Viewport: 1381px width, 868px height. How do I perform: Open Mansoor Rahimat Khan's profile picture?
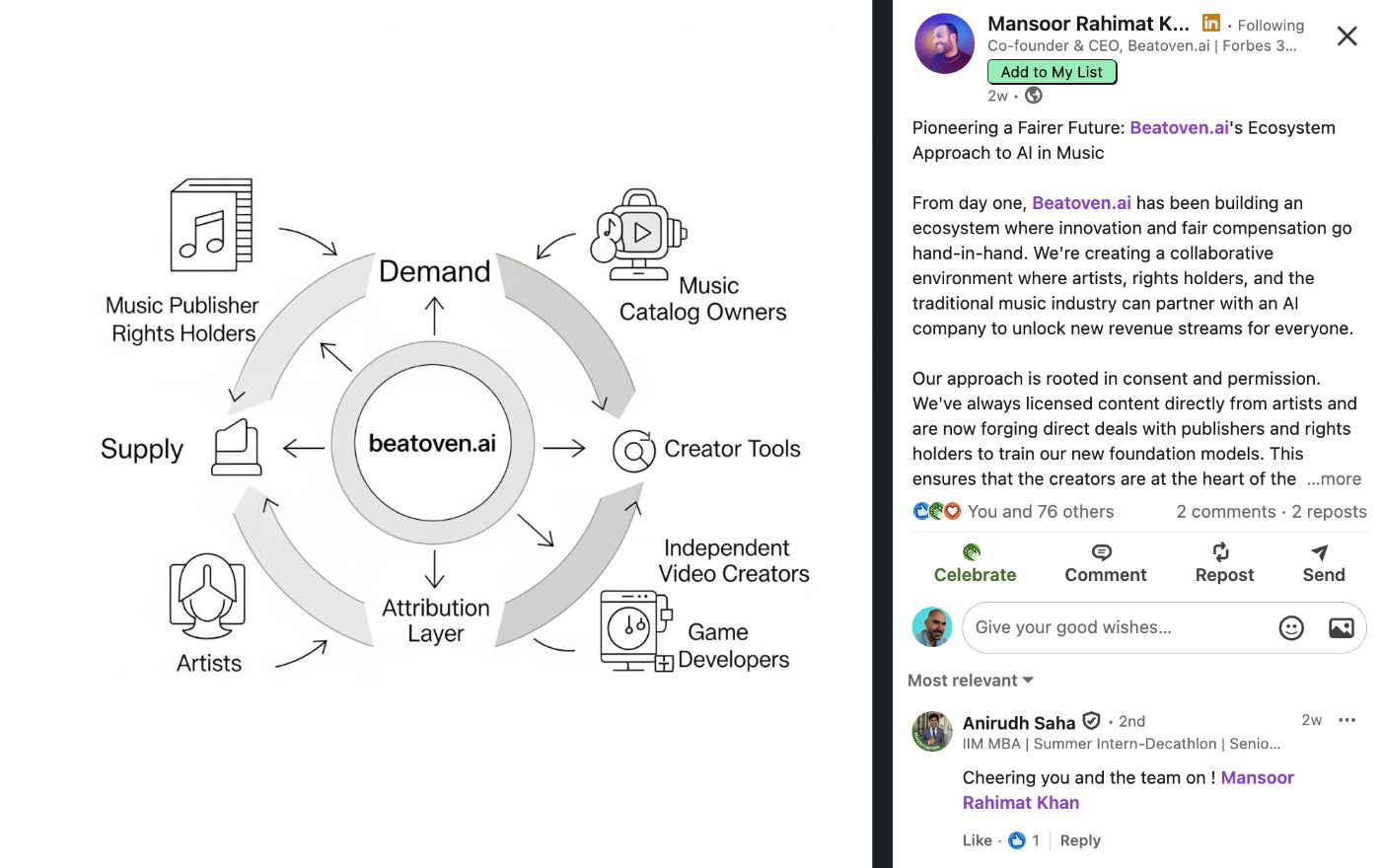pyautogui.click(x=945, y=43)
